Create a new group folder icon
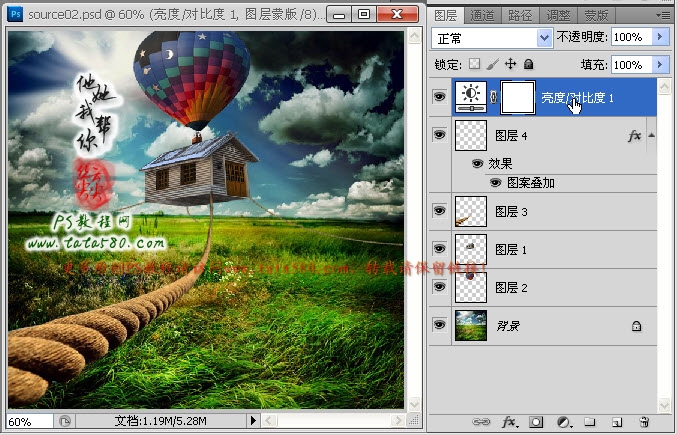The height and width of the screenshot is (435, 677). [x=589, y=422]
